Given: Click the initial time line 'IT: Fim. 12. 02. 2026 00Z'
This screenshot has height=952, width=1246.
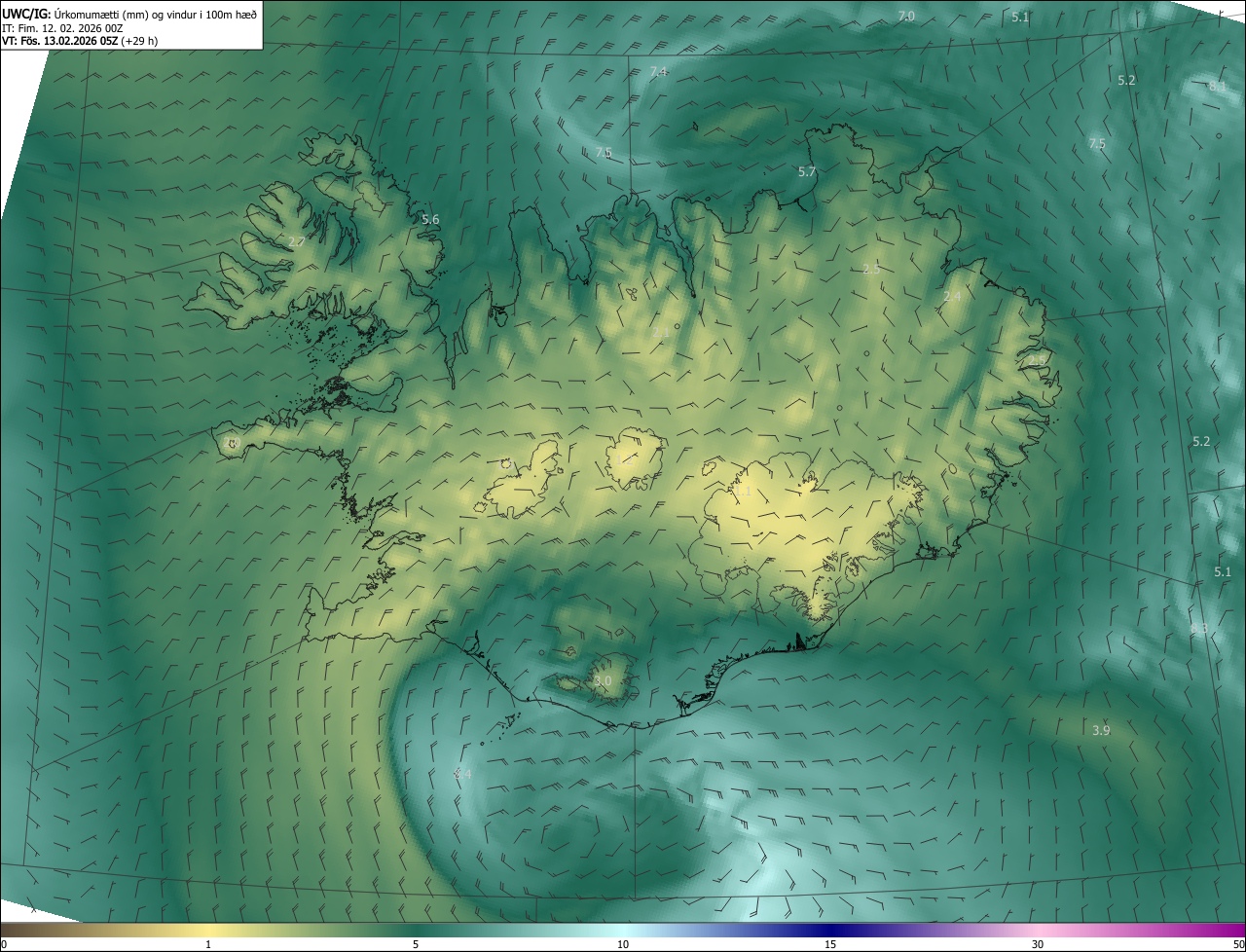Looking at the screenshot, I should pyautogui.click(x=62, y=28).
